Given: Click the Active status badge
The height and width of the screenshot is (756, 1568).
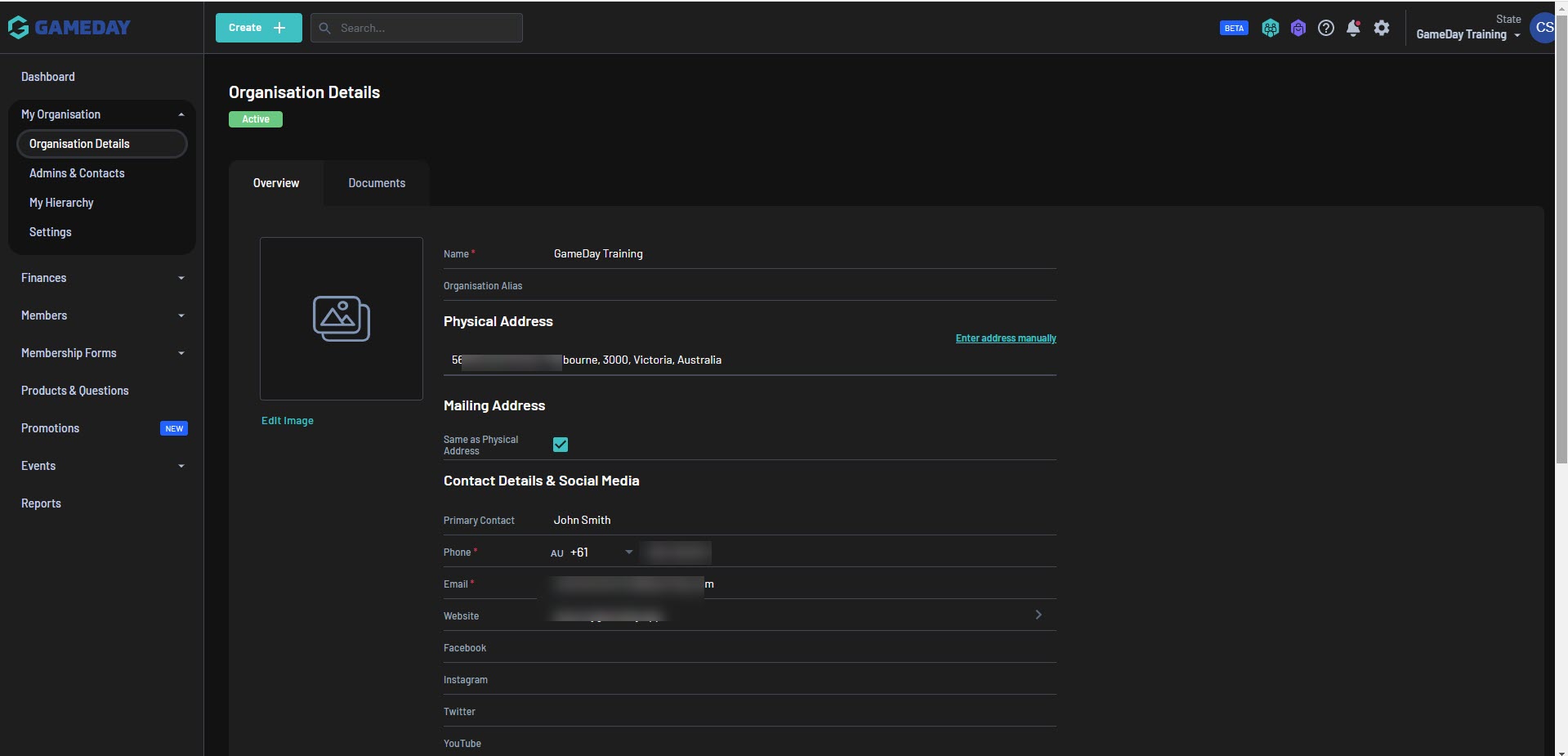Looking at the screenshot, I should click(x=256, y=119).
